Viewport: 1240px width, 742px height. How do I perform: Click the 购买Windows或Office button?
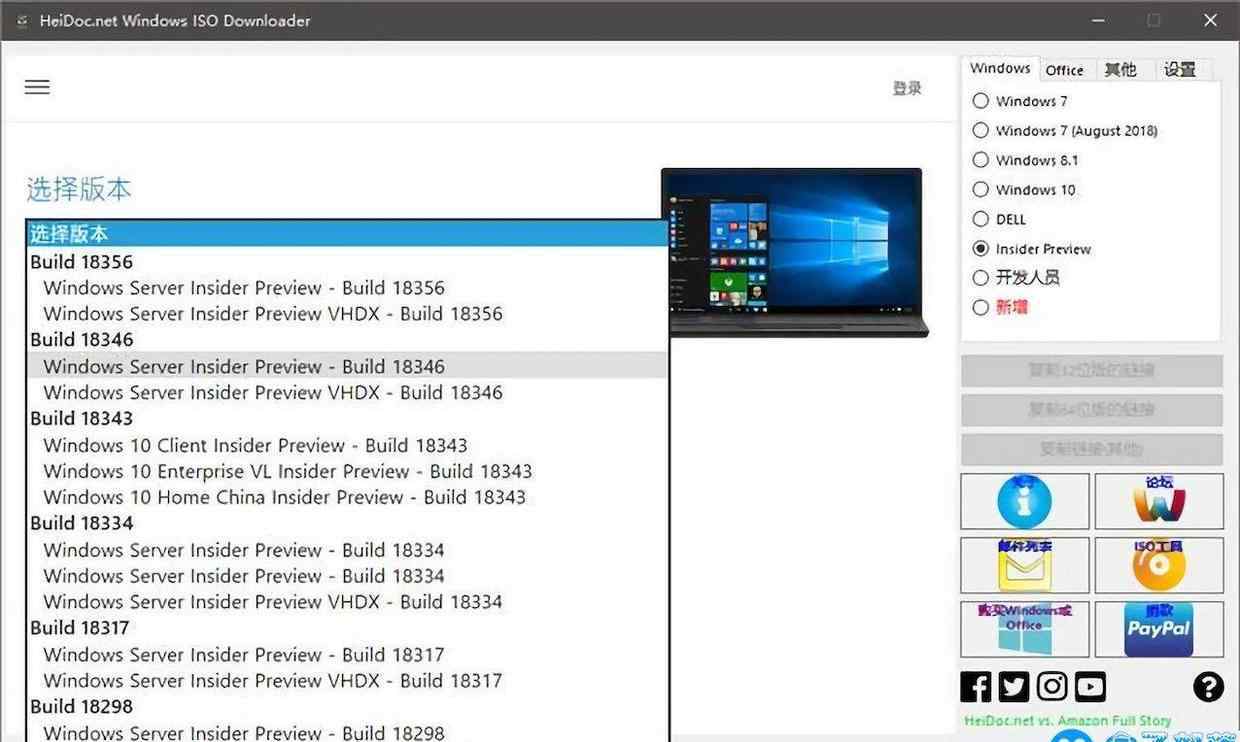(x=1025, y=629)
